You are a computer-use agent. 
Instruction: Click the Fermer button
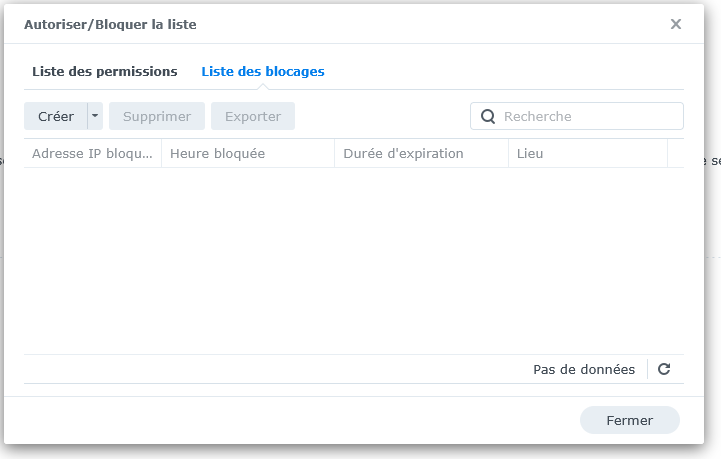pos(629,420)
